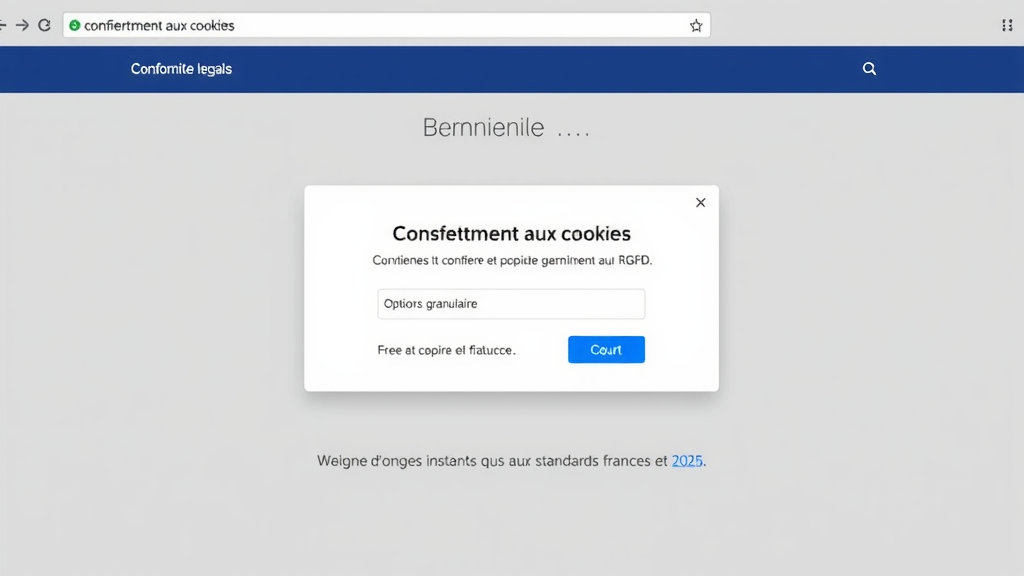Click the Free at copire el flatucce text
This screenshot has height=576, width=1024.
tap(446, 350)
